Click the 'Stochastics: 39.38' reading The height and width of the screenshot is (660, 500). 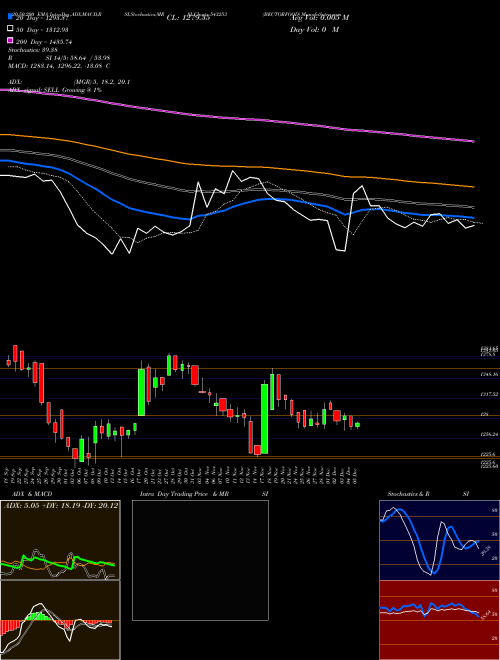coord(35,50)
